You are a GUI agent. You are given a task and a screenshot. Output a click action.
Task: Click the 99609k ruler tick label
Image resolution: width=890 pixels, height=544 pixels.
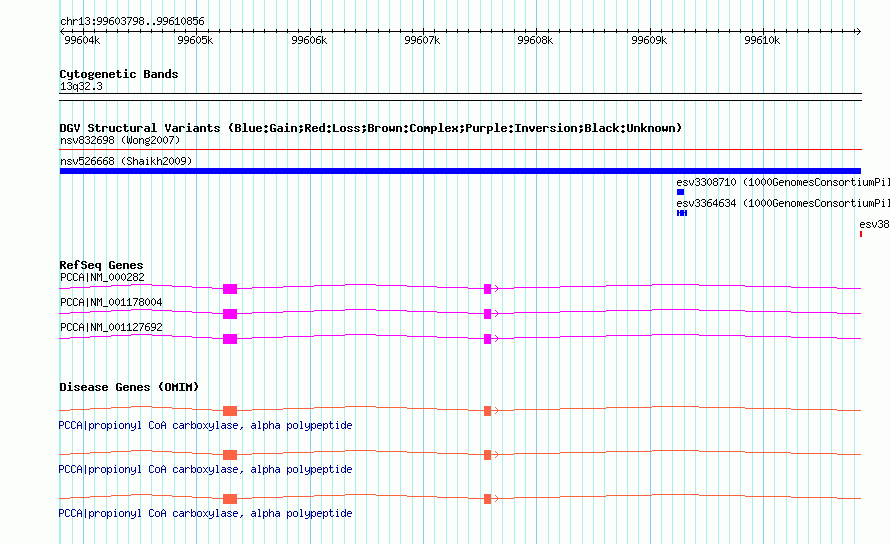point(649,40)
